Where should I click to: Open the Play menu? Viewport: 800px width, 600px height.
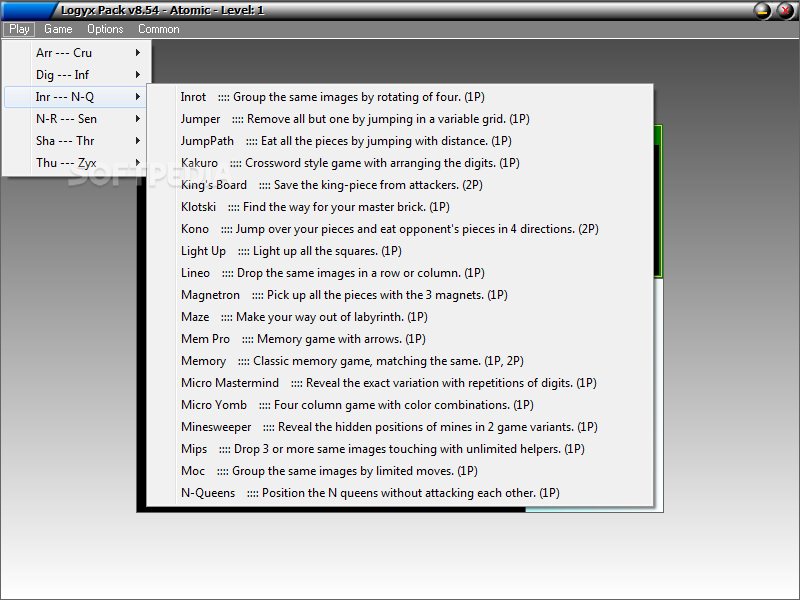[19, 29]
